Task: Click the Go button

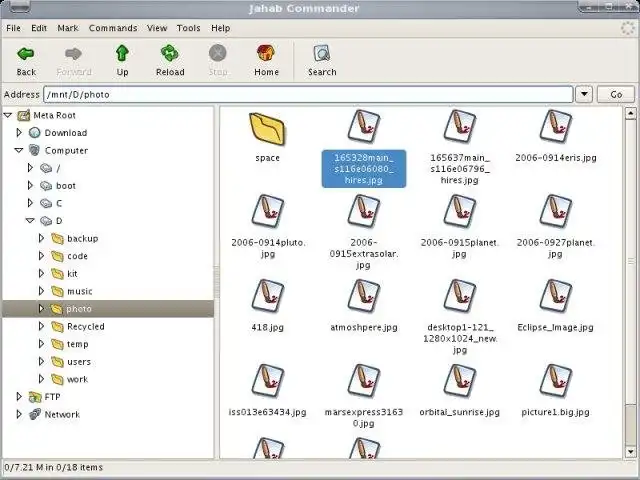Action: tap(616, 94)
